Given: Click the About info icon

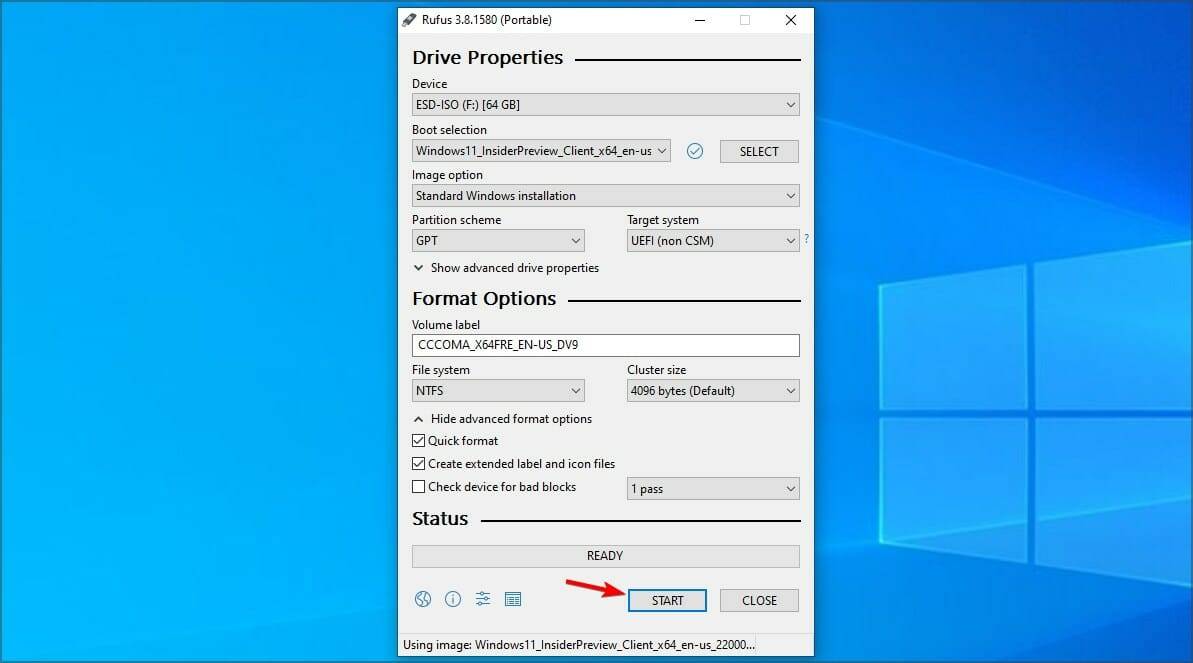Looking at the screenshot, I should click(x=452, y=598).
